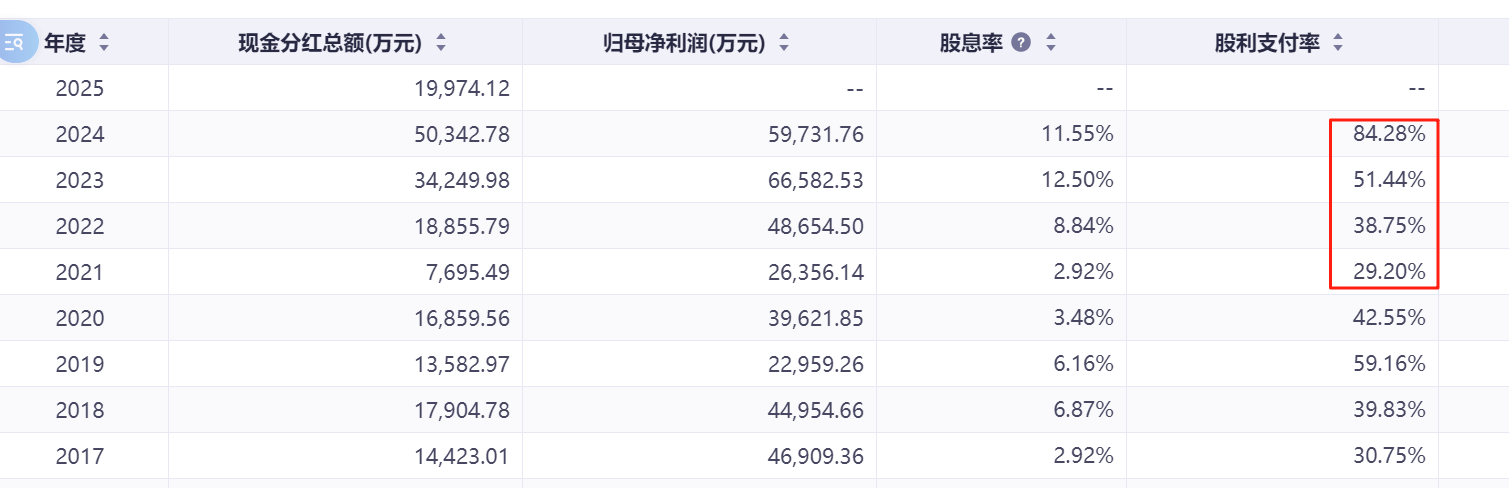Select the 归母净利润(万元) header label
The image size is (1509, 488).
tap(684, 43)
